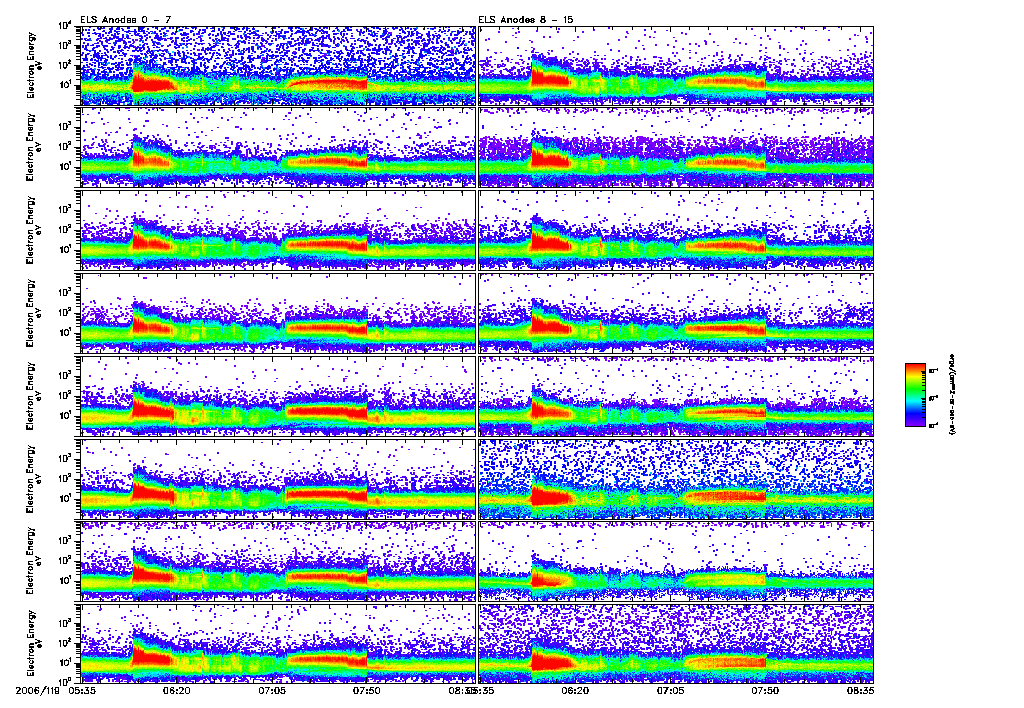Select the seventh spectrogram panel of Anodes 8 - 15
Image resolution: width=1024 pixels, height=708 pixels.
(x=676, y=561)
